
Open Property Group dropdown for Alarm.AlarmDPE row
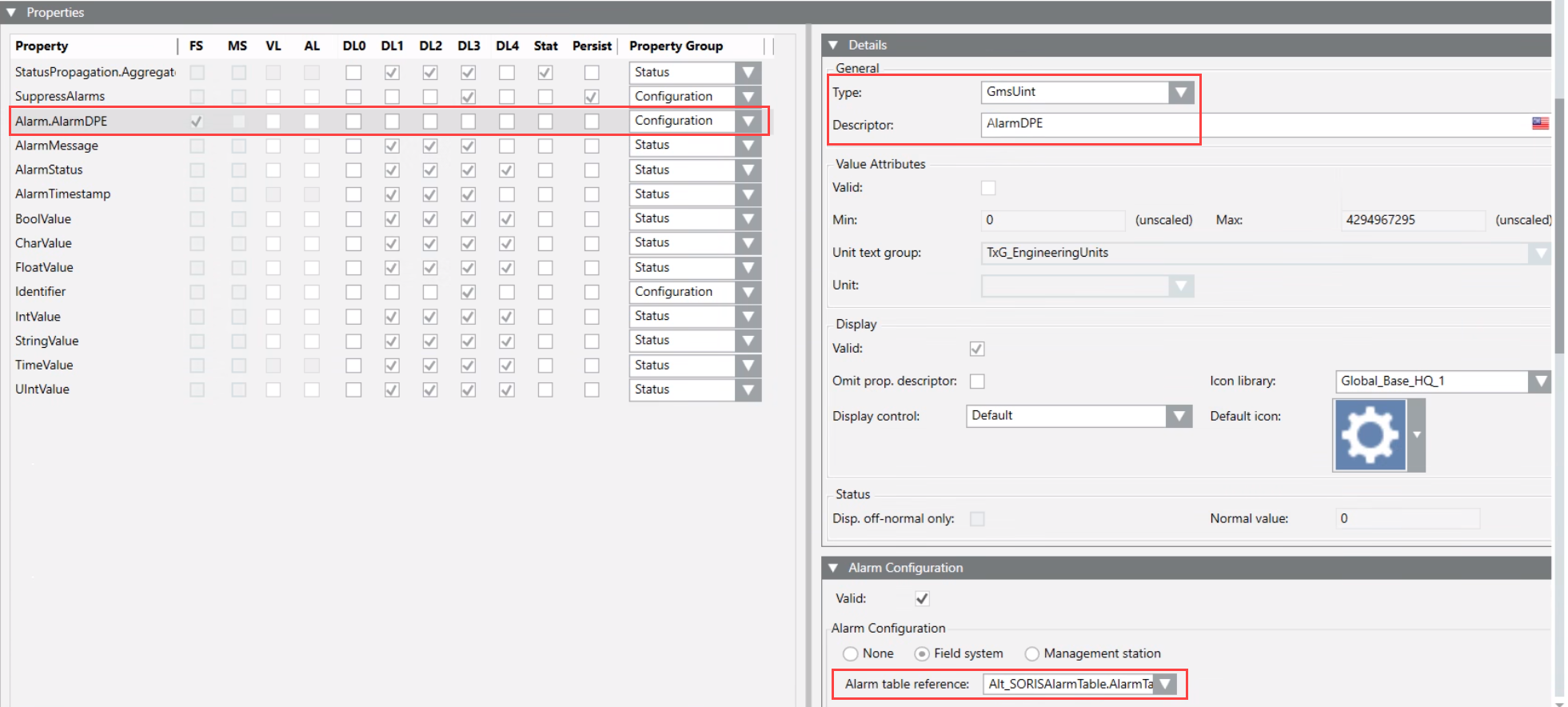coord(748,121)
